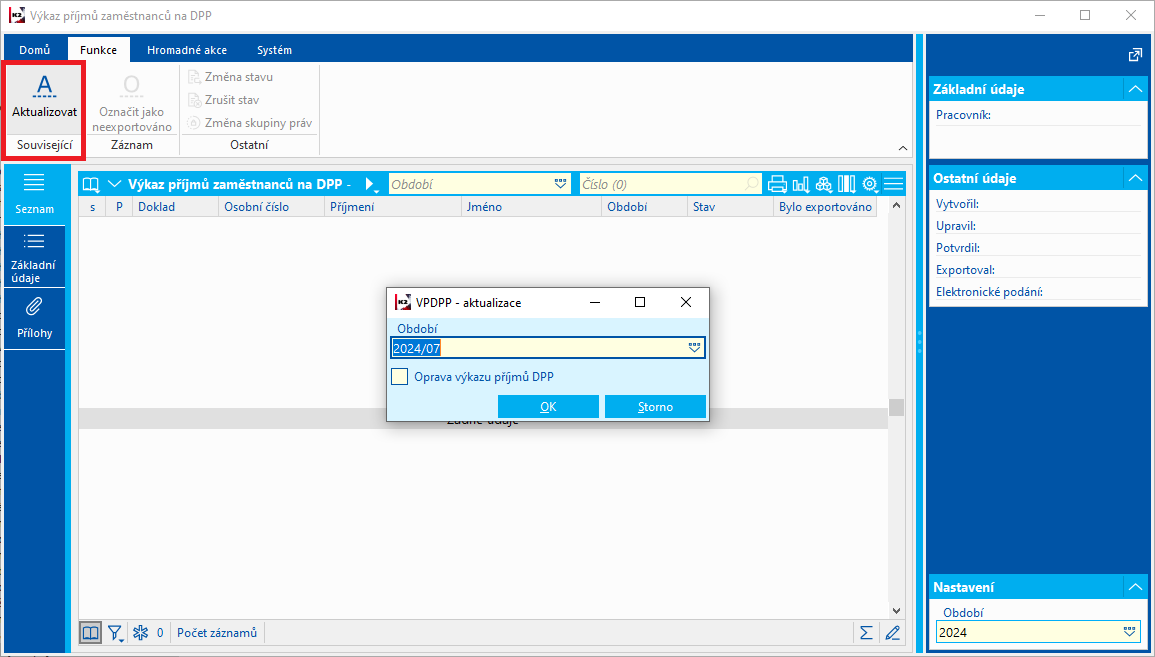Viewport: 1155px width, 657px height.
Task: Click the play arrow in list header
Action: (371, 184)
